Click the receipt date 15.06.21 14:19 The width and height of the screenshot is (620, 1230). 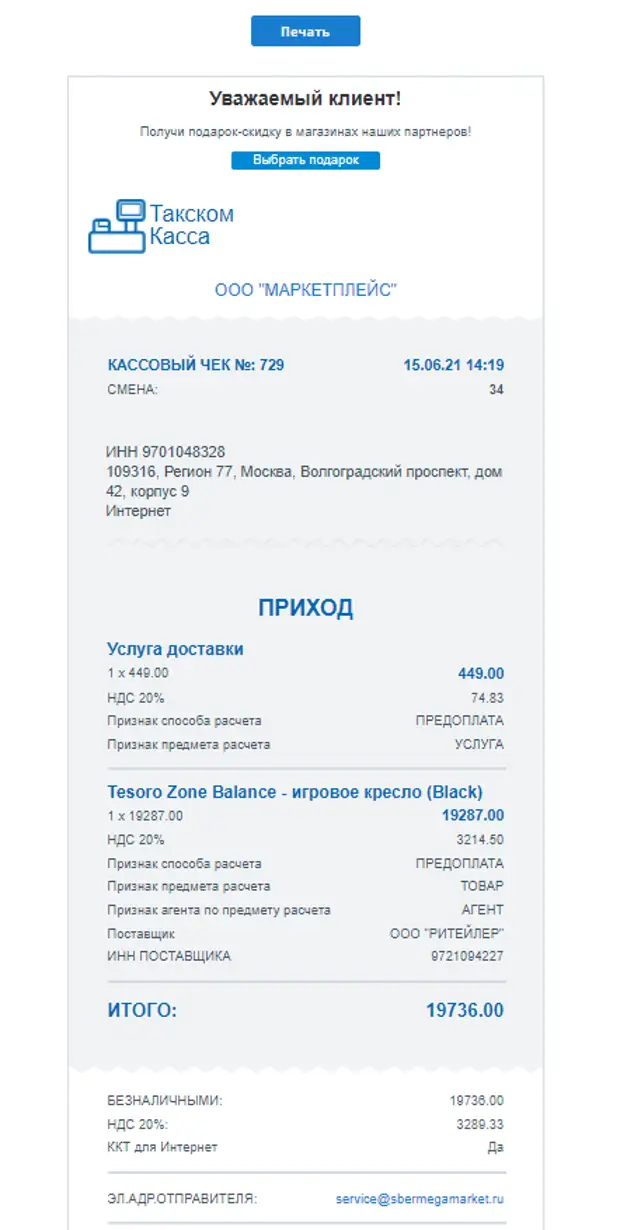[453, 365]
